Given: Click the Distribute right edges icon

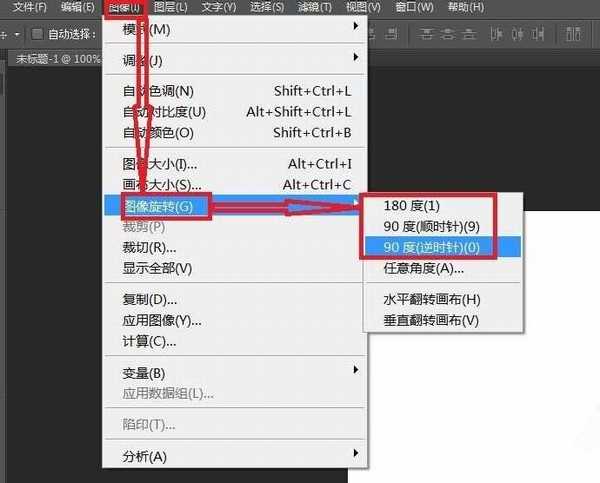Looking at the screenshot, I should tap(542, 34).
